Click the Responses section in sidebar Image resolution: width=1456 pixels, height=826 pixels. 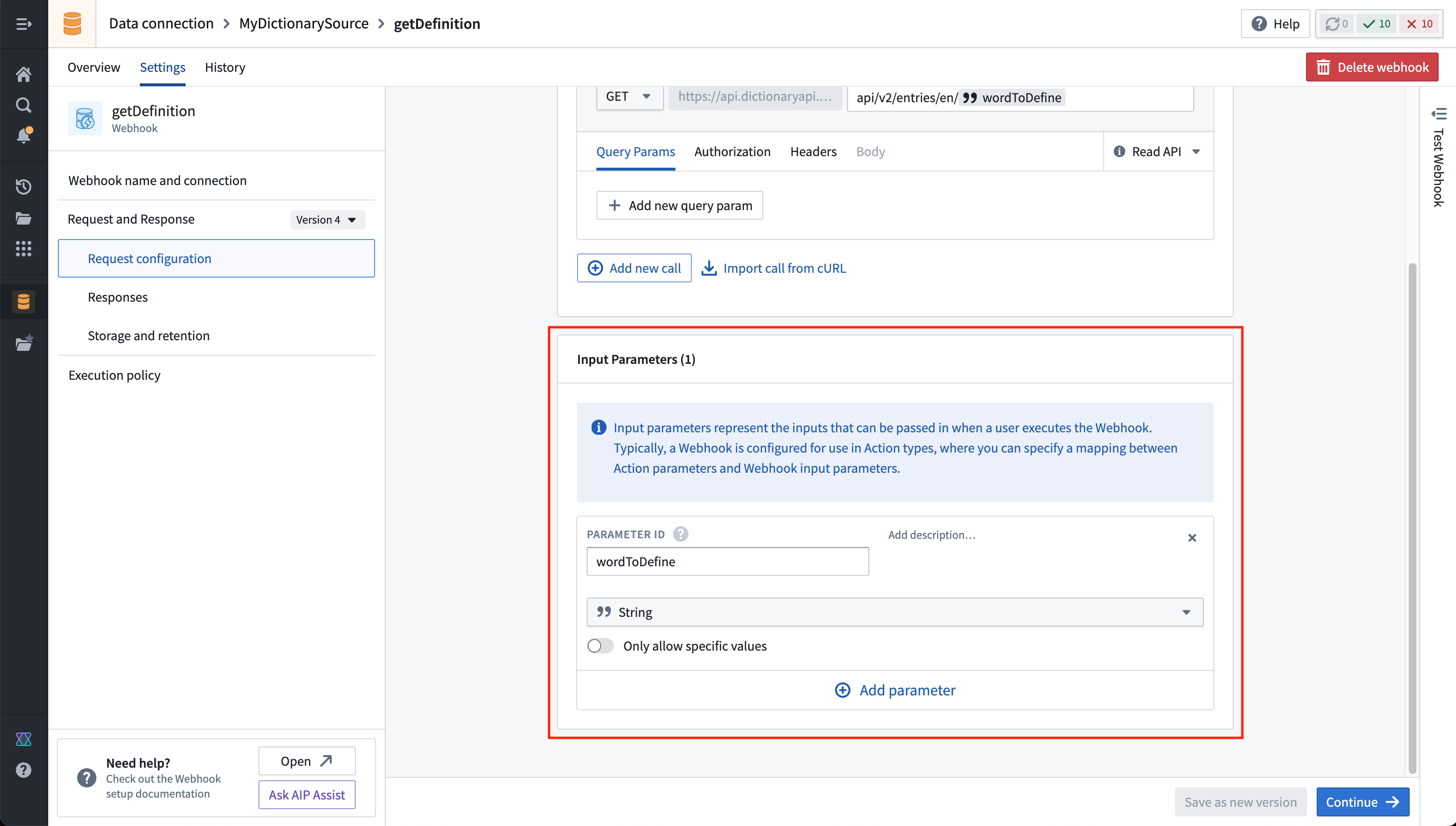coord(118,296)
